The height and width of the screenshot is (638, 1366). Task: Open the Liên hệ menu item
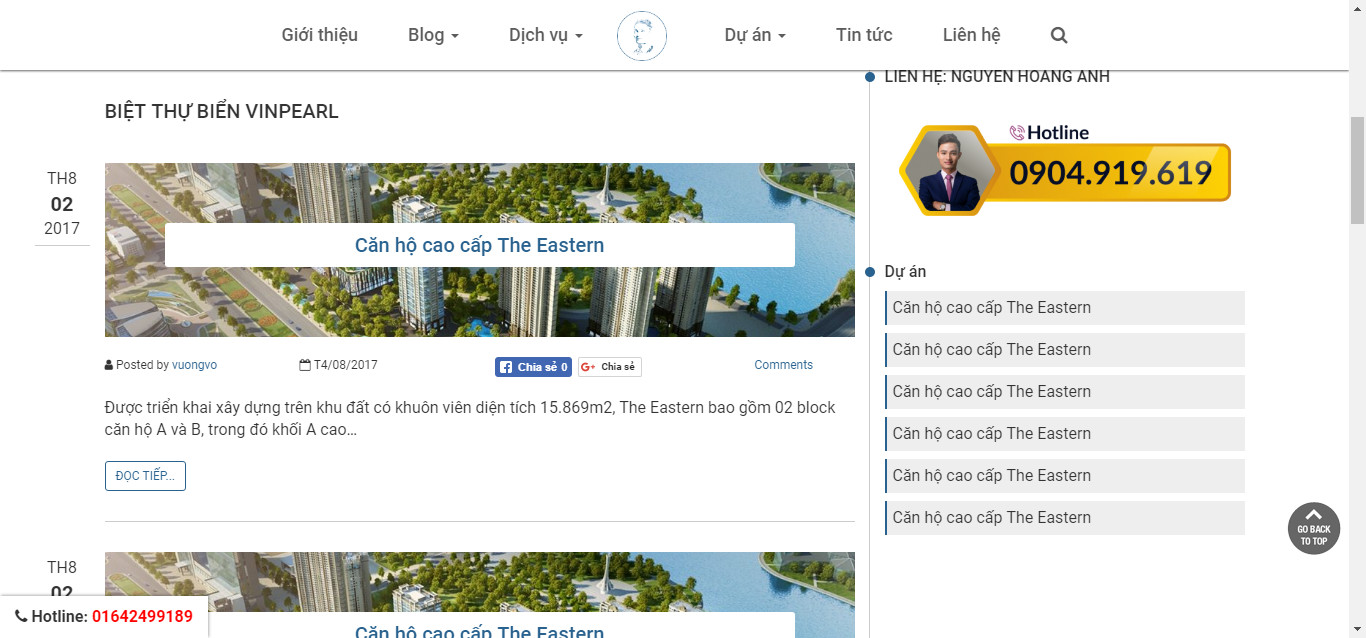click(972, 35)
